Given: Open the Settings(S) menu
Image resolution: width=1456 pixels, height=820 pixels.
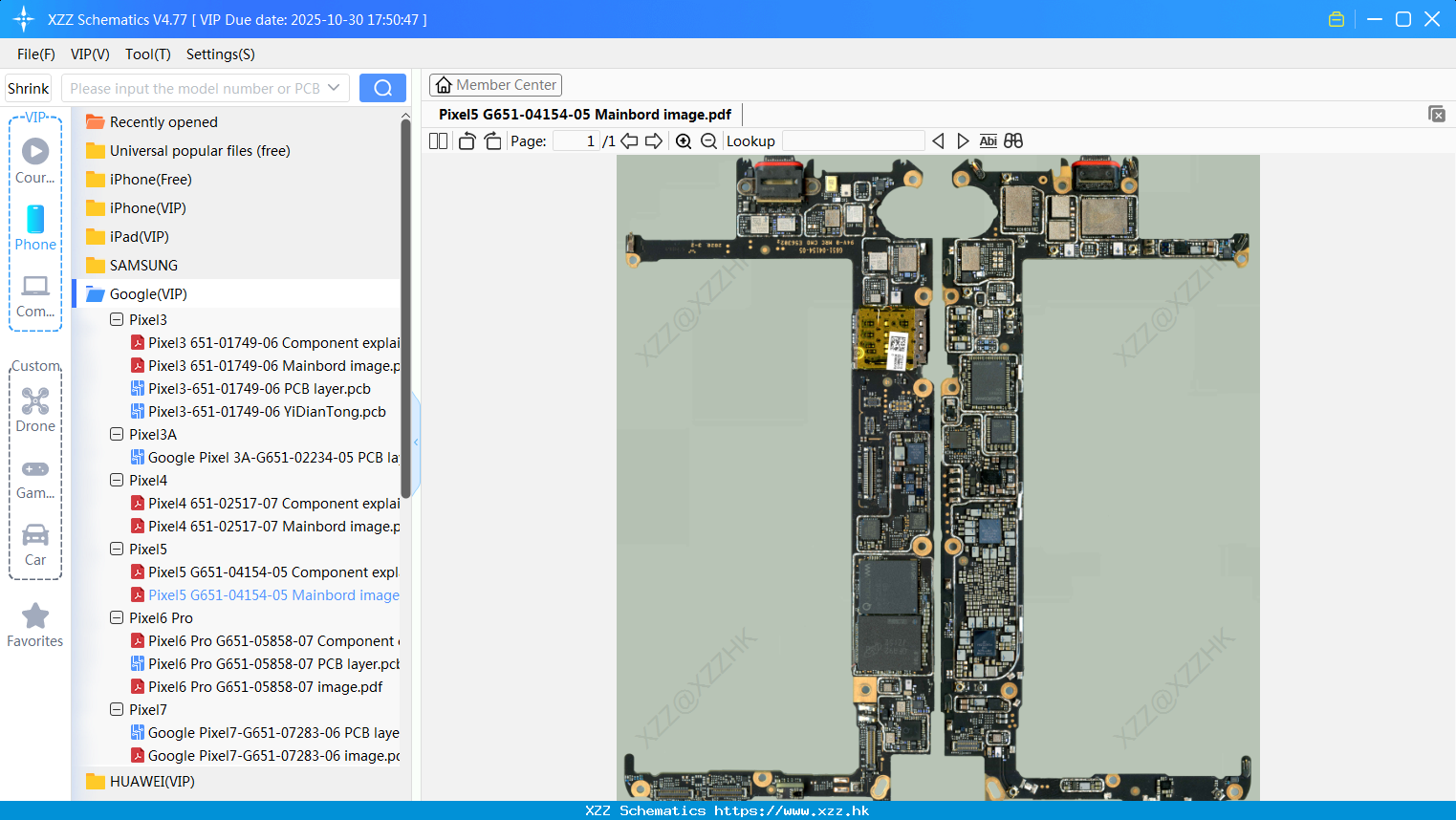Looking at the screenshot, I should [221, 54].
